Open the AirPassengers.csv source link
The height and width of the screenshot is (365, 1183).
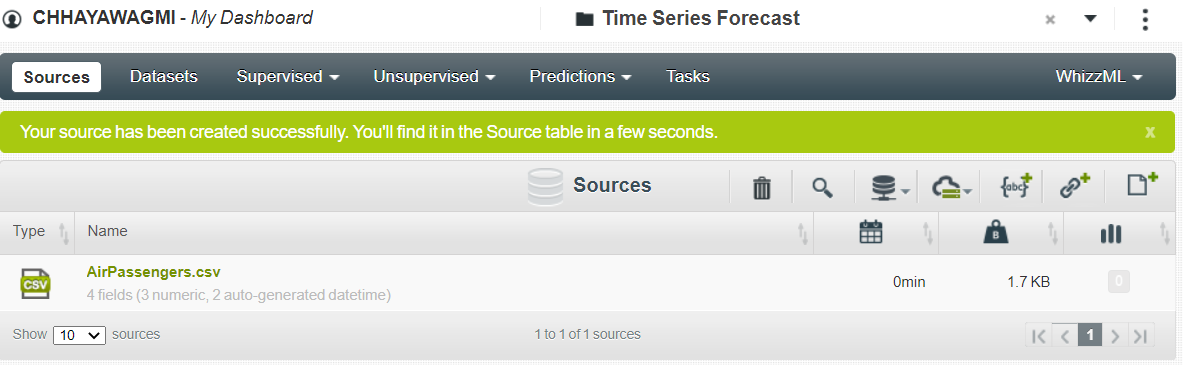(x=153, y=272)
